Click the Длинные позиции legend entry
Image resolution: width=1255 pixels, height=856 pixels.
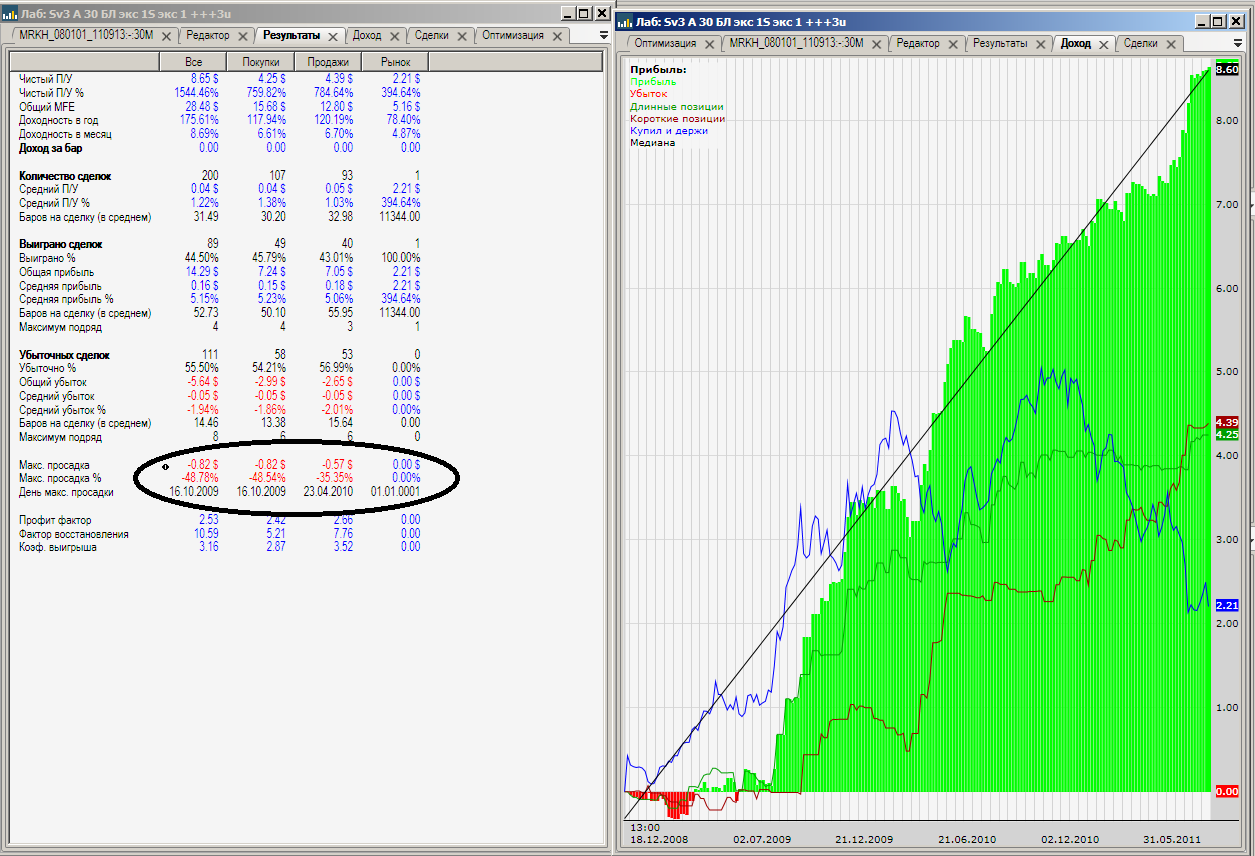point(677,106)
